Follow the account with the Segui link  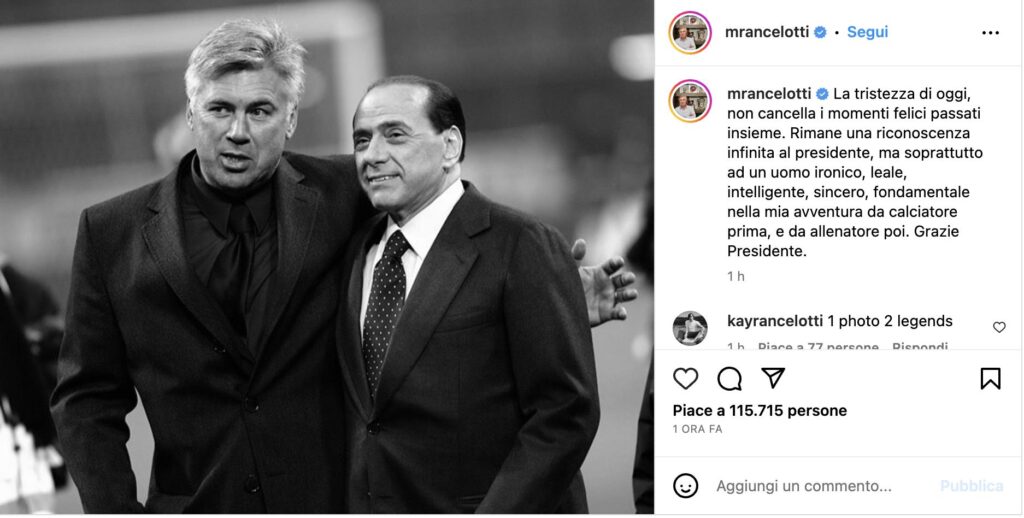pyautogui.click(x=867, y=32)
